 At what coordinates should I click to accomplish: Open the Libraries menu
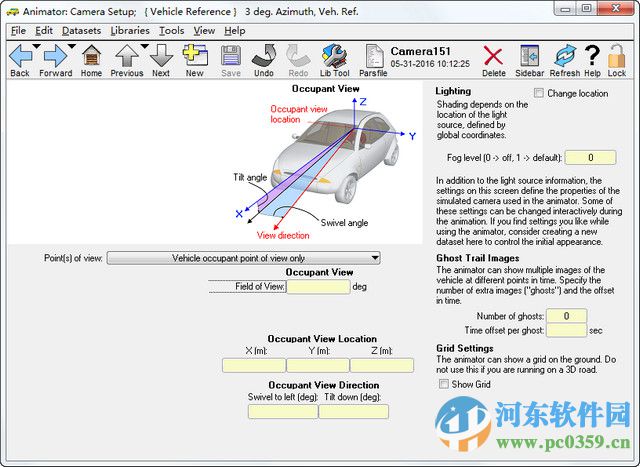pyautogui.click(x=130, y=31)
